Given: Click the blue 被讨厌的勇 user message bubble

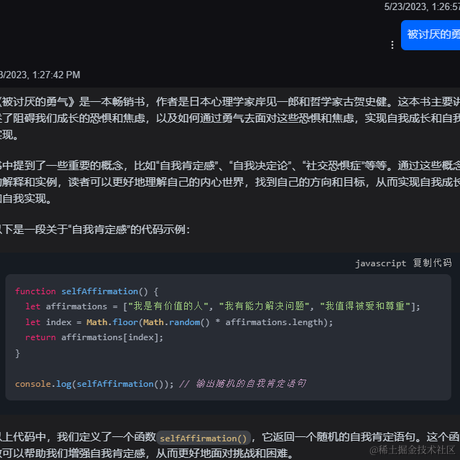Looking at the screenshot, I should tap(431, 35).
